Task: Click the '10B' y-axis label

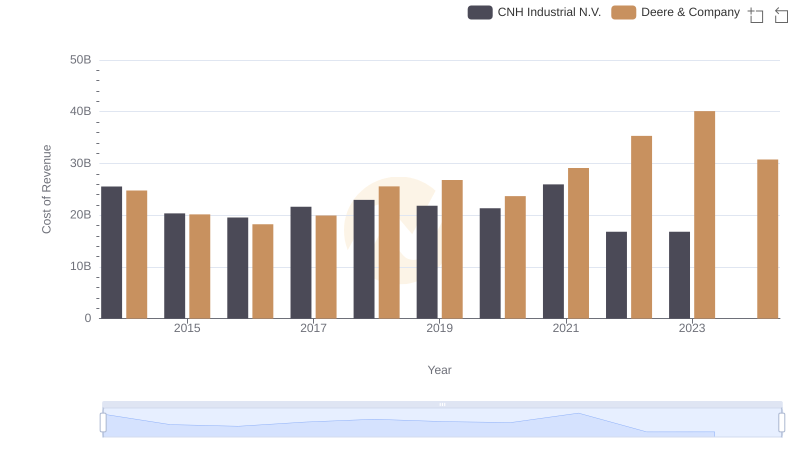Action: point(81,266)
